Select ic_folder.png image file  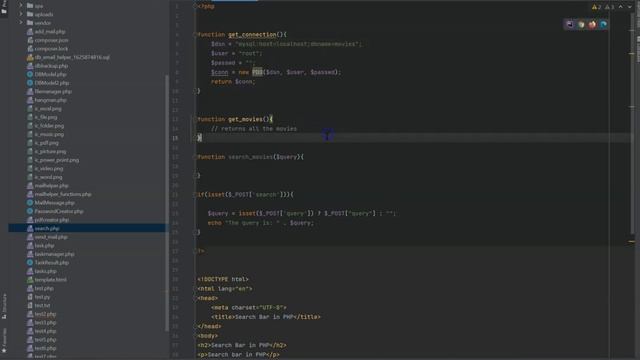pyautogui.click(x=49, y=126)
